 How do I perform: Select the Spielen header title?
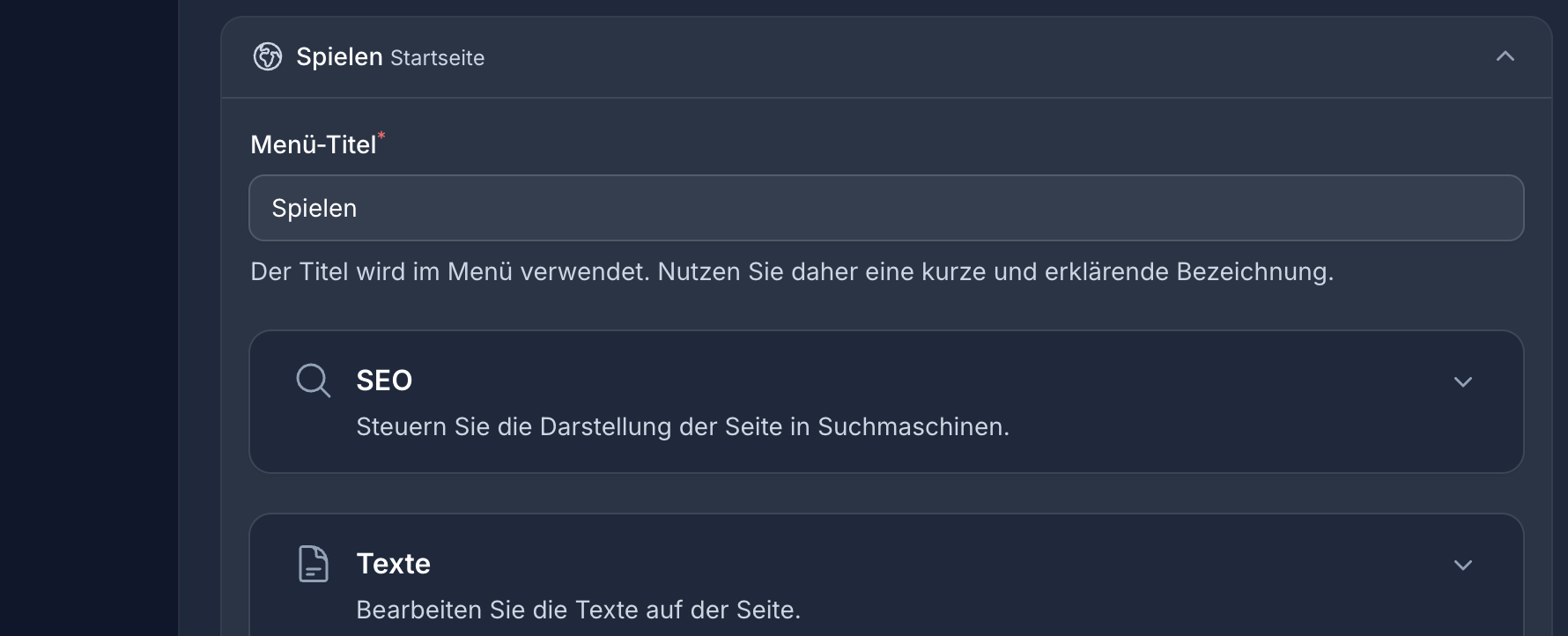click(340, 56)
